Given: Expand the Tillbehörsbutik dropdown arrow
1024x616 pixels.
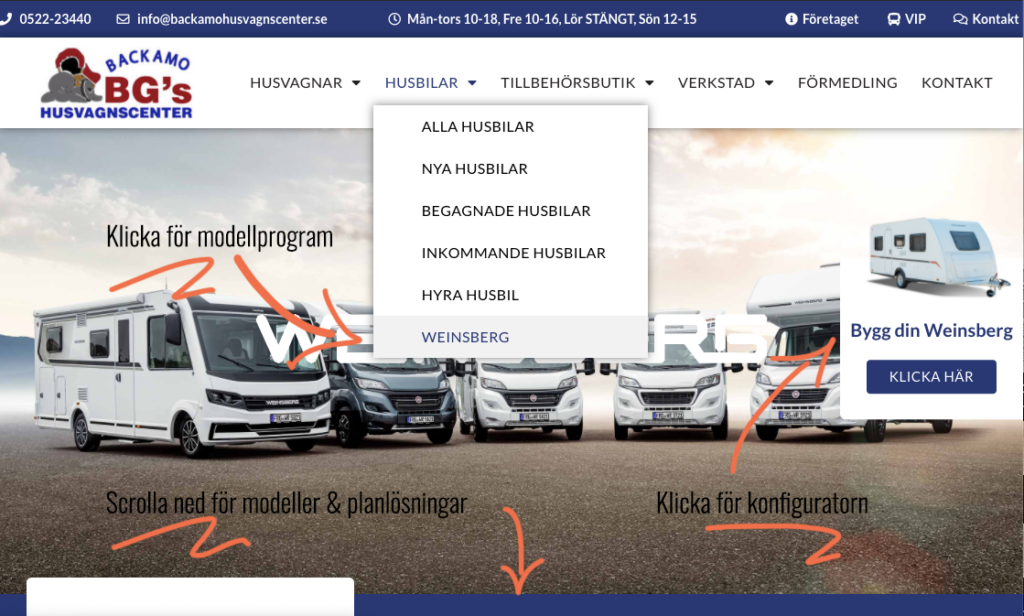Looking at the screenshot, I should pos(649,83).
